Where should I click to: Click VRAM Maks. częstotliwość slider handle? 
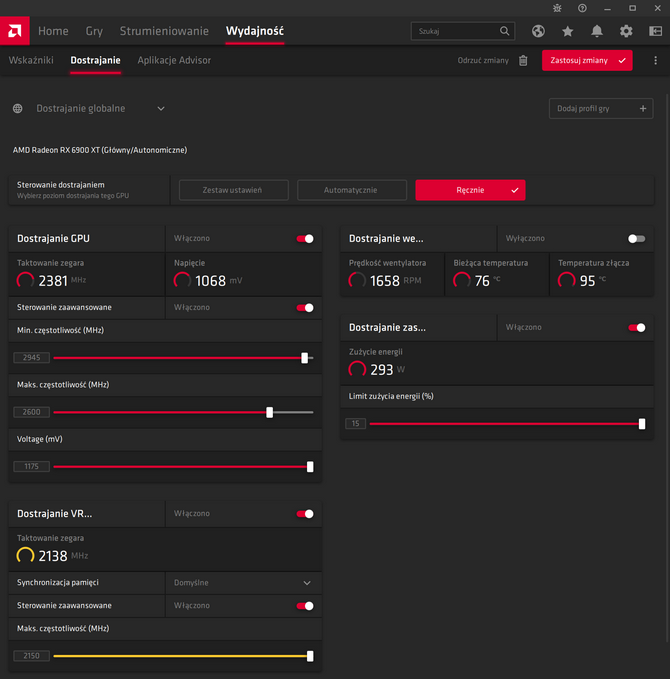[x=310, y=656]
